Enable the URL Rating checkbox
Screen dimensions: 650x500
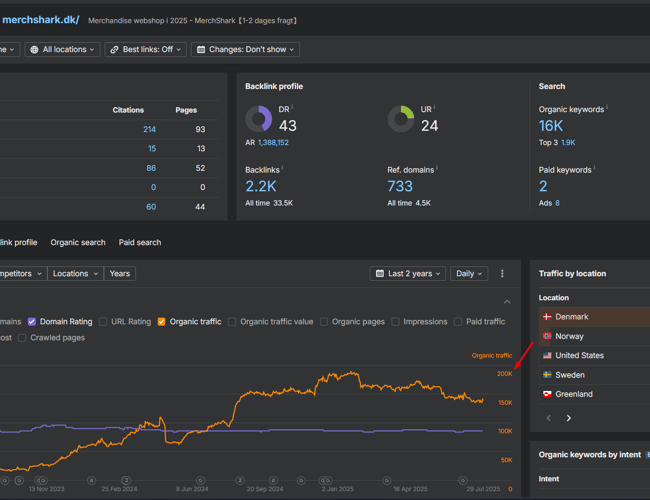(x=103, y=322)
